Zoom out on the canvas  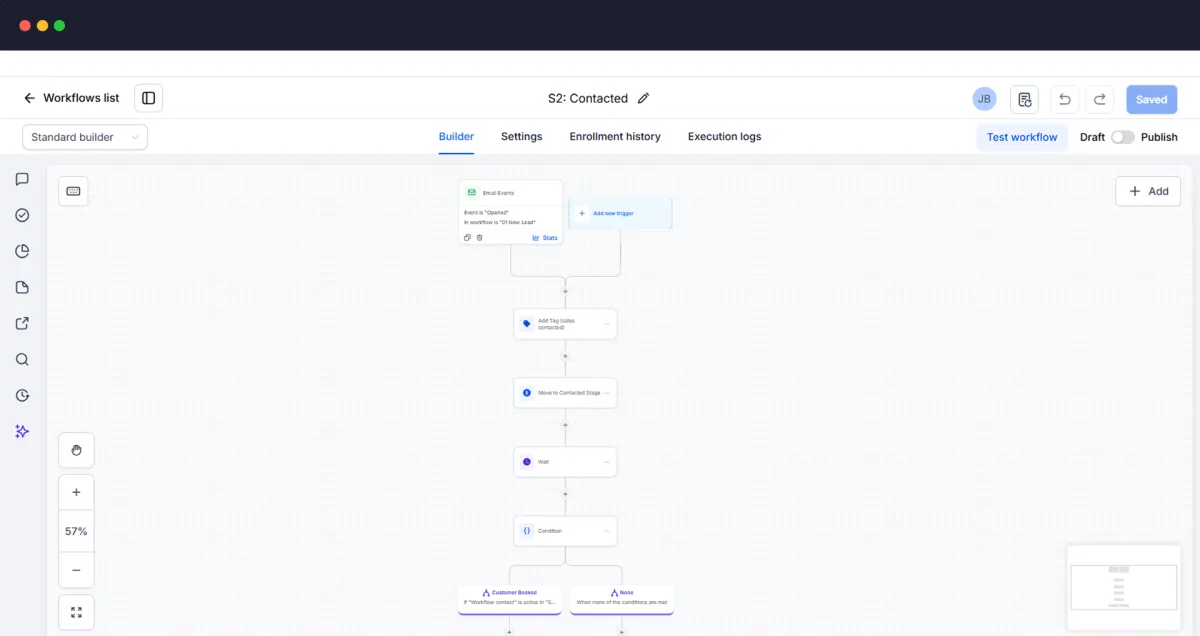[x=76, y=570]
